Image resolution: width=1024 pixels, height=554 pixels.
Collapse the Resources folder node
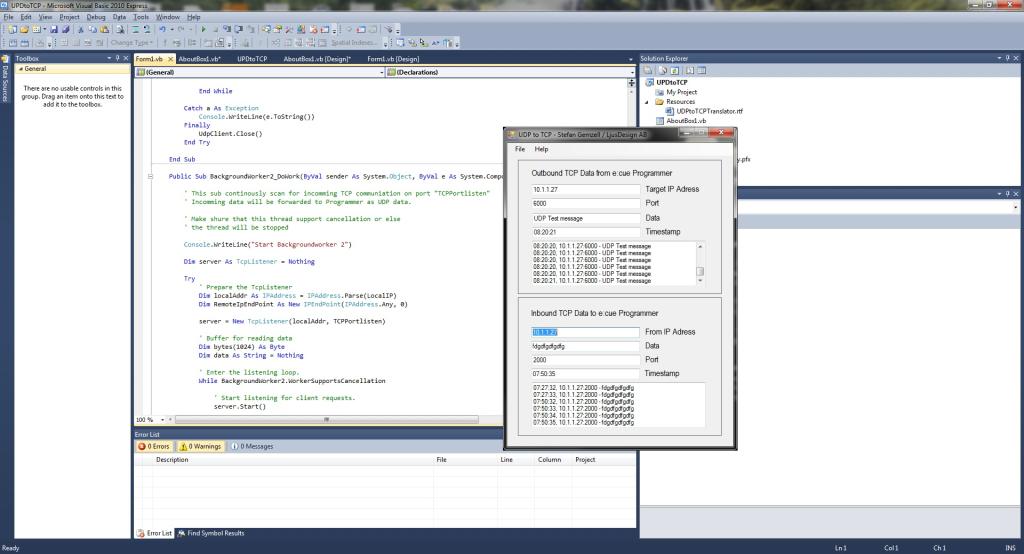click(x=647, y=102)
